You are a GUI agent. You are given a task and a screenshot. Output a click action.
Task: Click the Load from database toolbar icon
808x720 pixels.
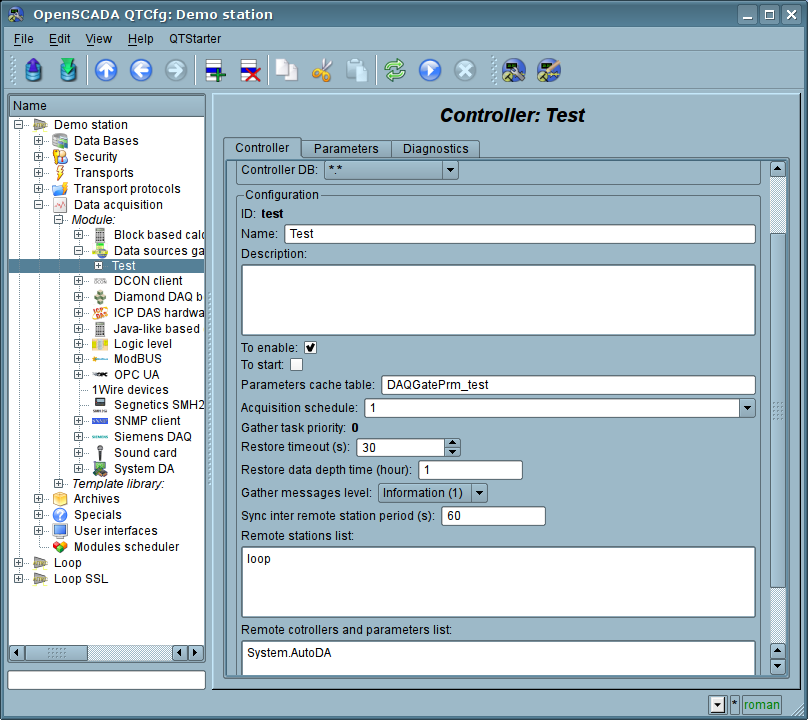(x=34, y=70)
